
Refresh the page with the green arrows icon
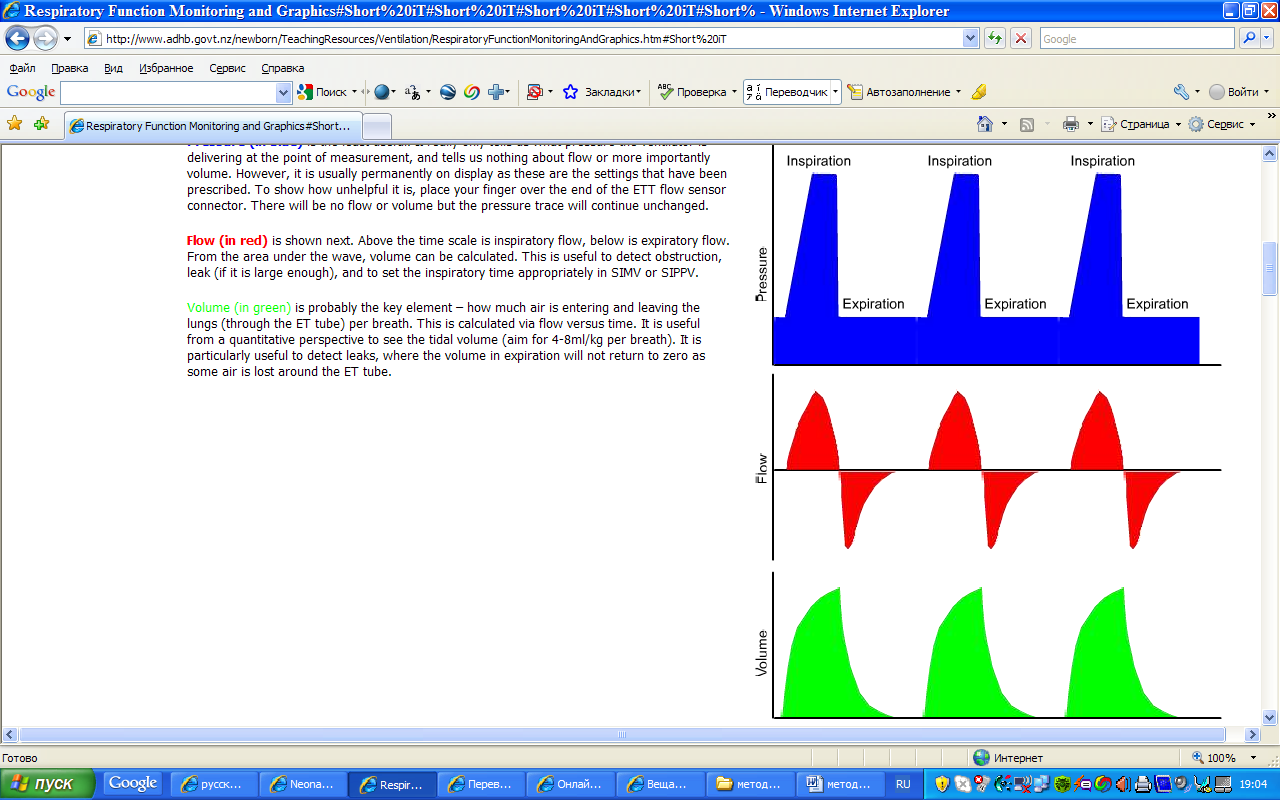[995, 39]
